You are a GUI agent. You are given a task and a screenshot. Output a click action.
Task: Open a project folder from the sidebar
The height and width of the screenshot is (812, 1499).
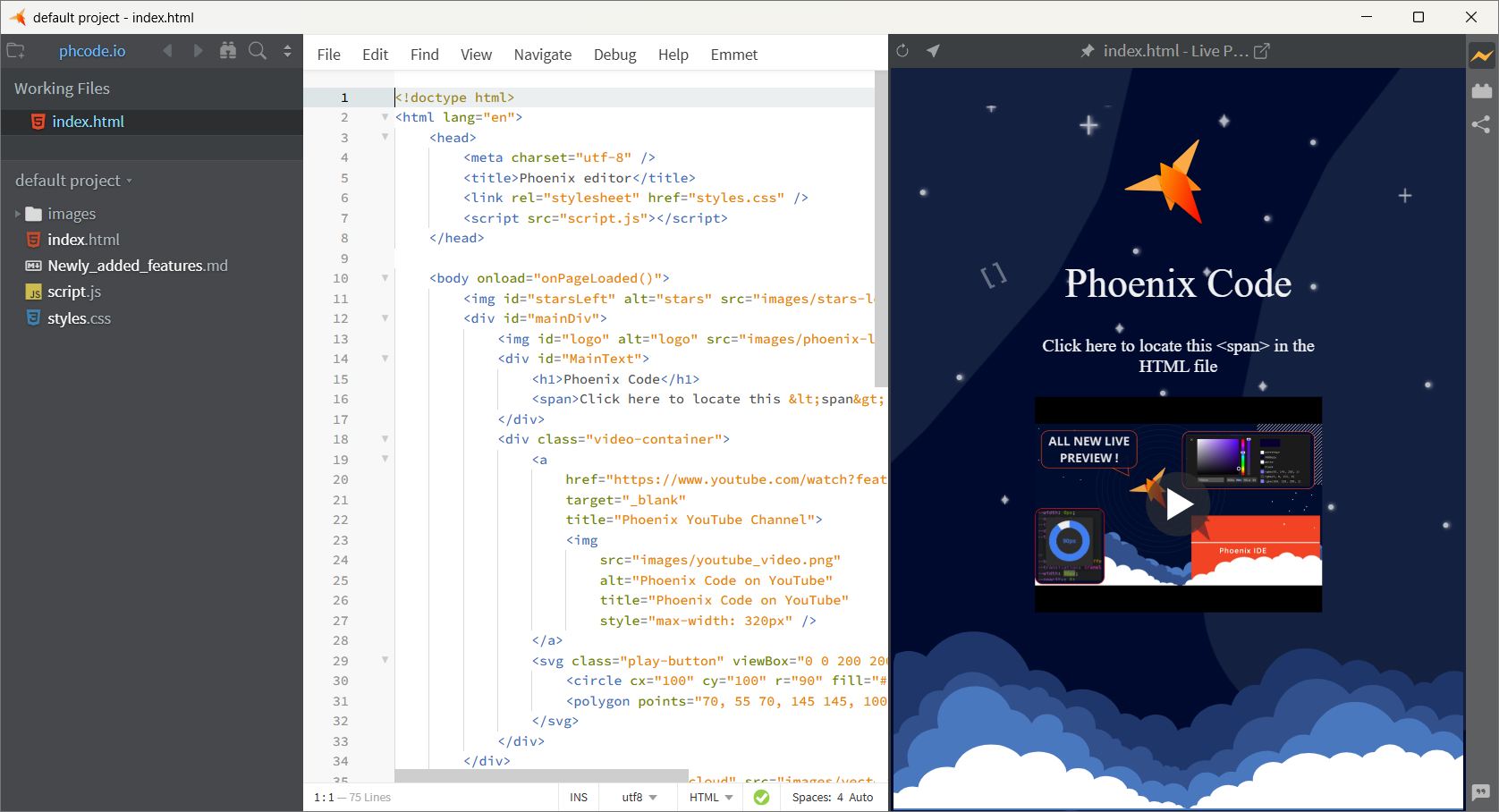(x=15, y=51)
